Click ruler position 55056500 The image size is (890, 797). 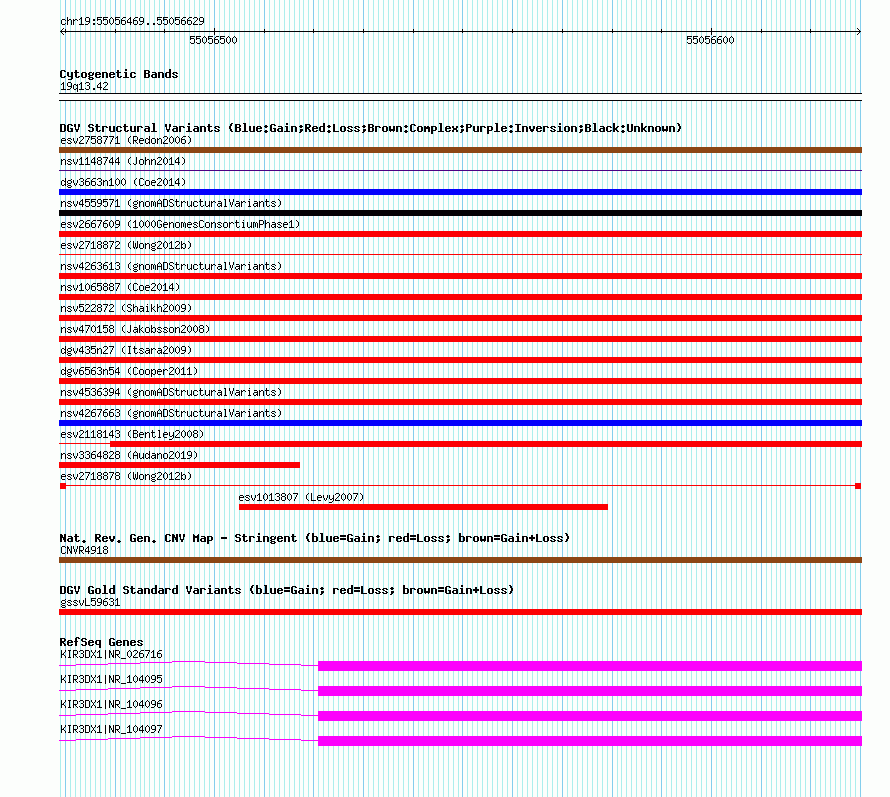[213, 40]
